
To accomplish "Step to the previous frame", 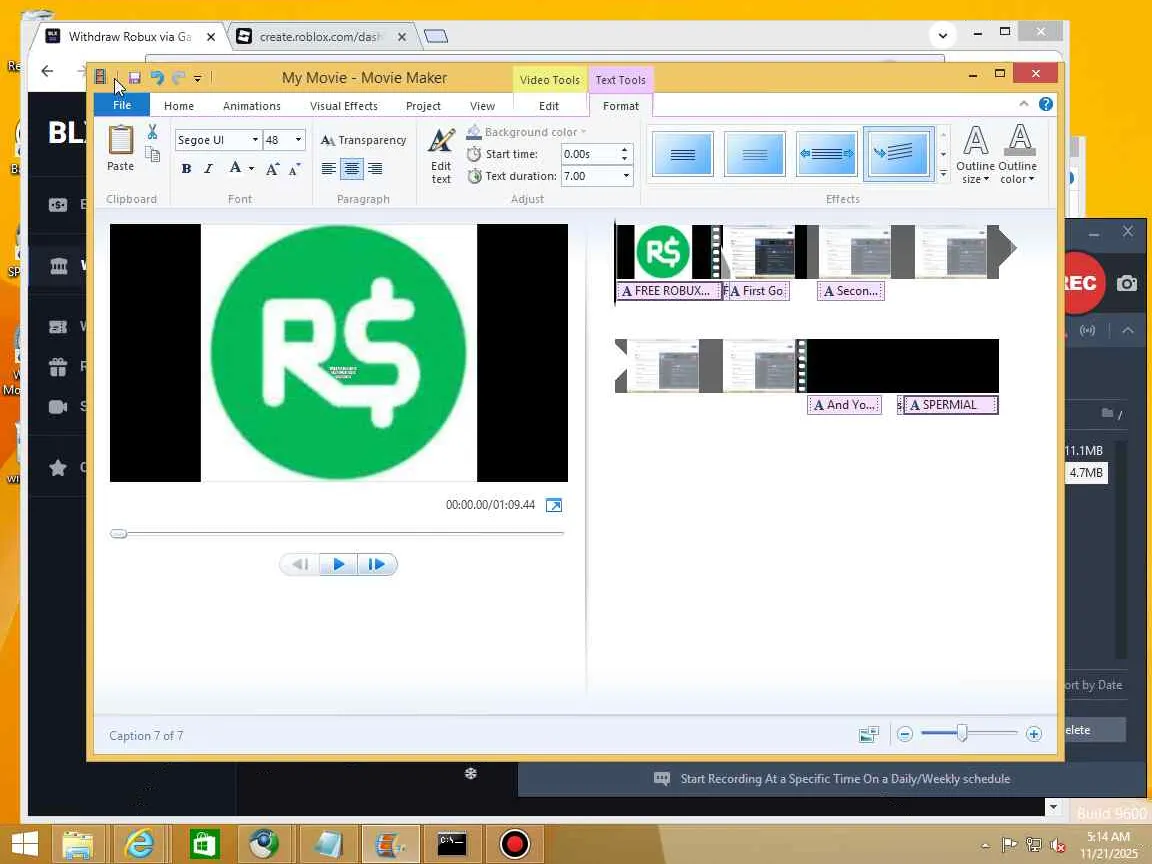I will pyautogui.click(x=300, y=564).
